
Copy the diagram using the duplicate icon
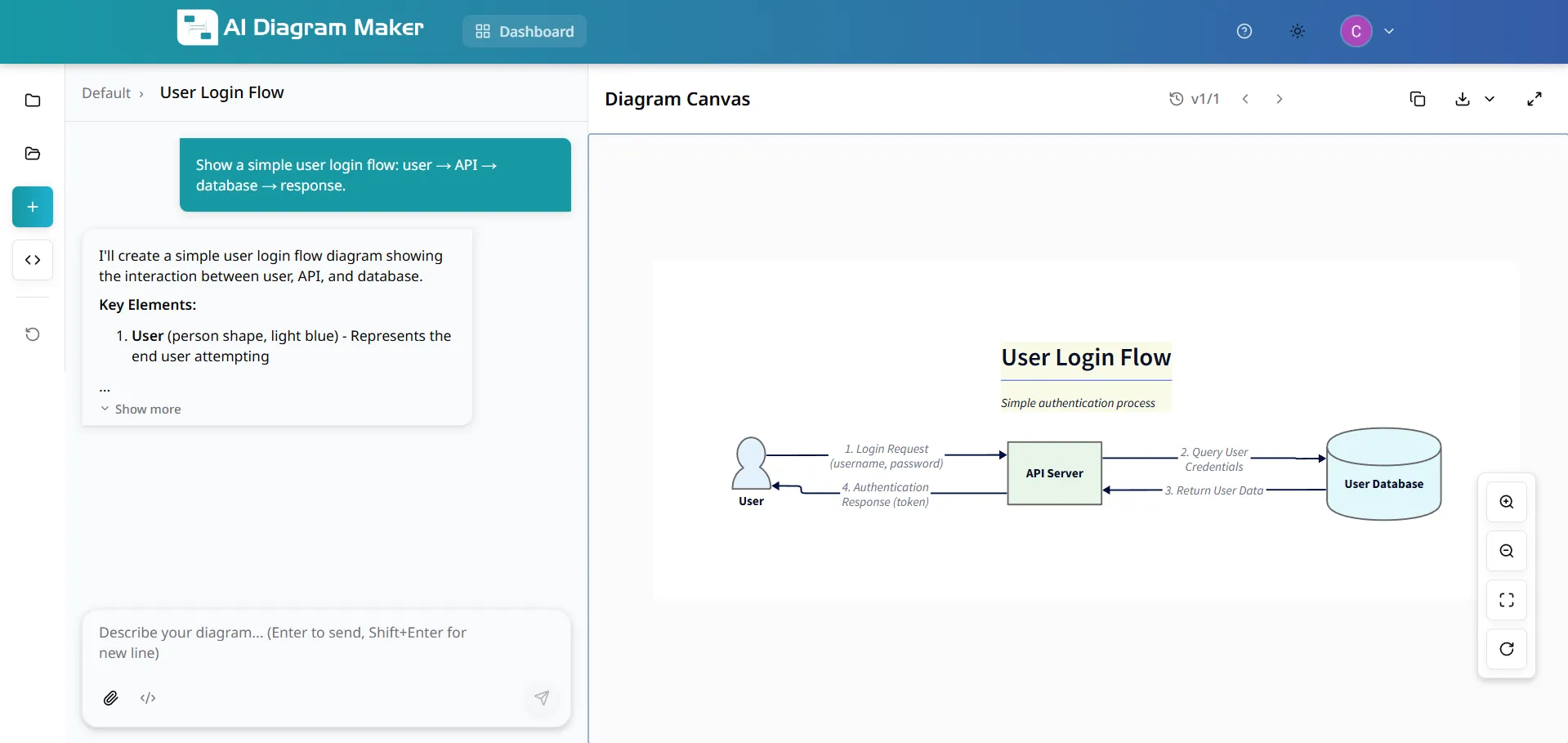pyautogui.click(x=1418, y=98)
